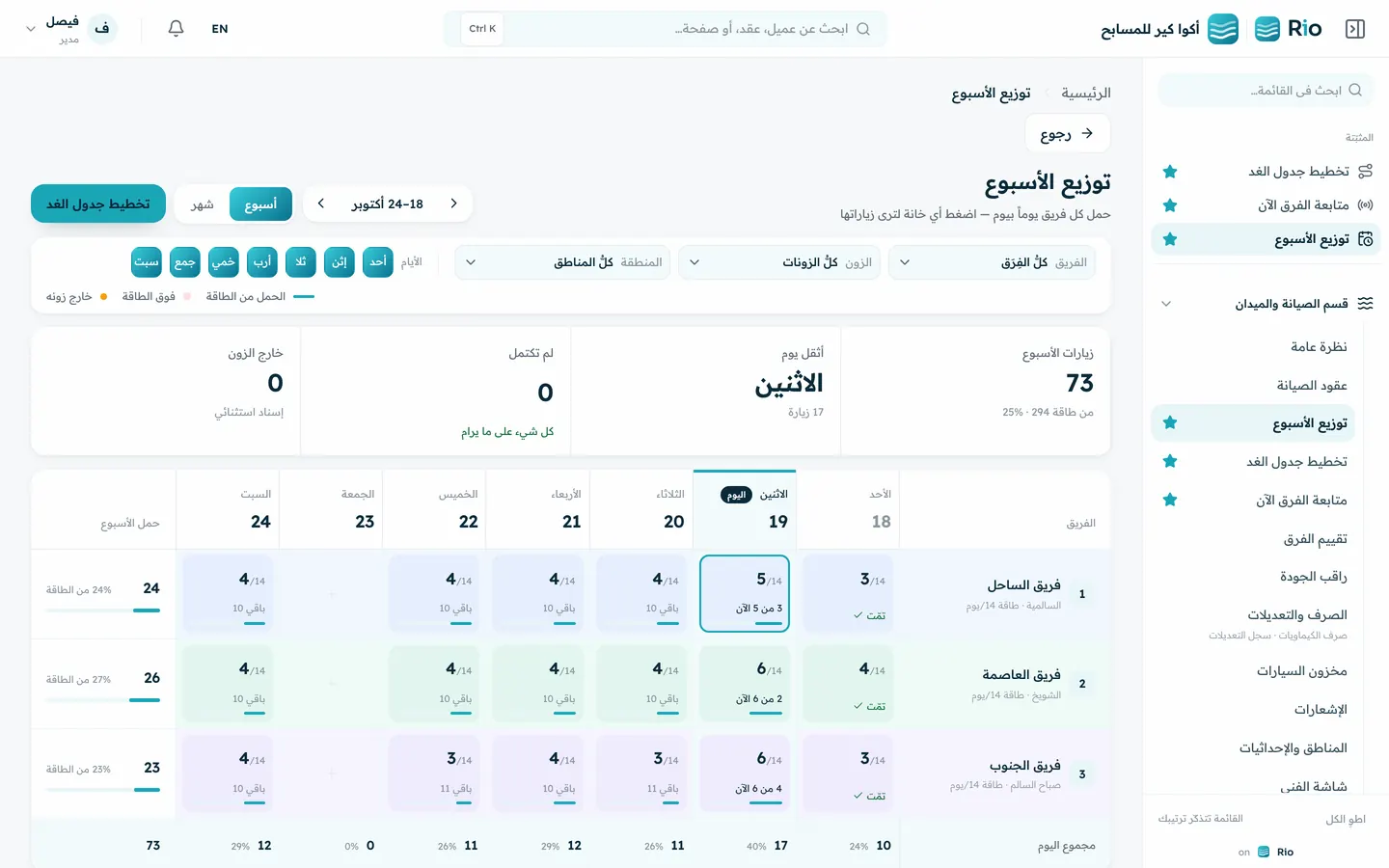Open the الزون zone filter dropdown
Image resolution: width=1389 pixels, height=868 pixels.
pyautogui.click(x=779, y=262)
